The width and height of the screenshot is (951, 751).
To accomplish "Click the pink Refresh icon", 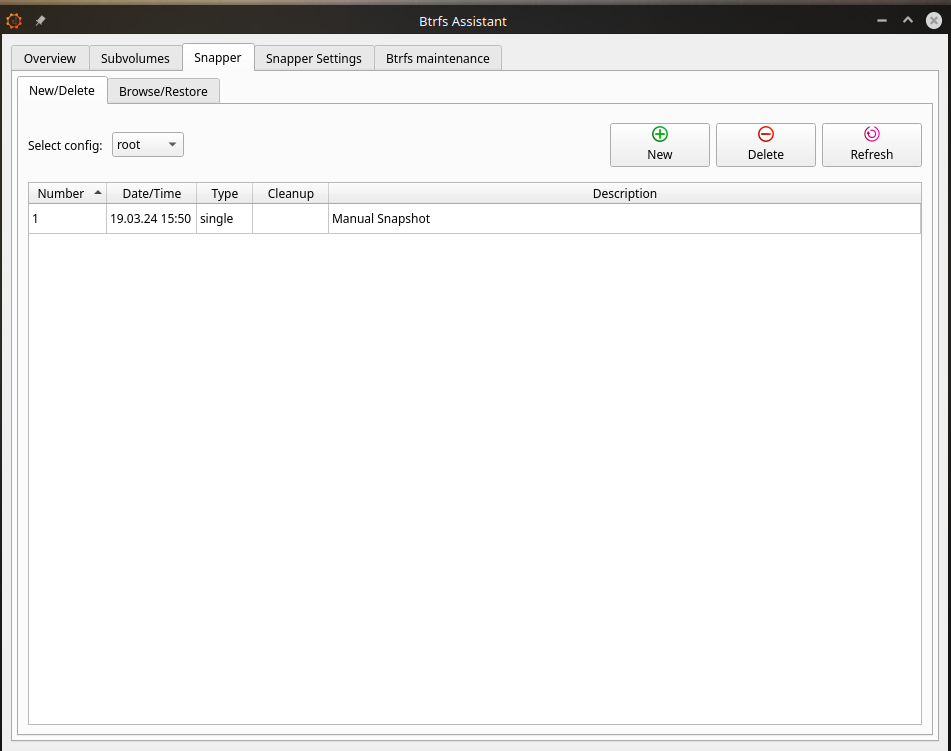I will (871, 134).
